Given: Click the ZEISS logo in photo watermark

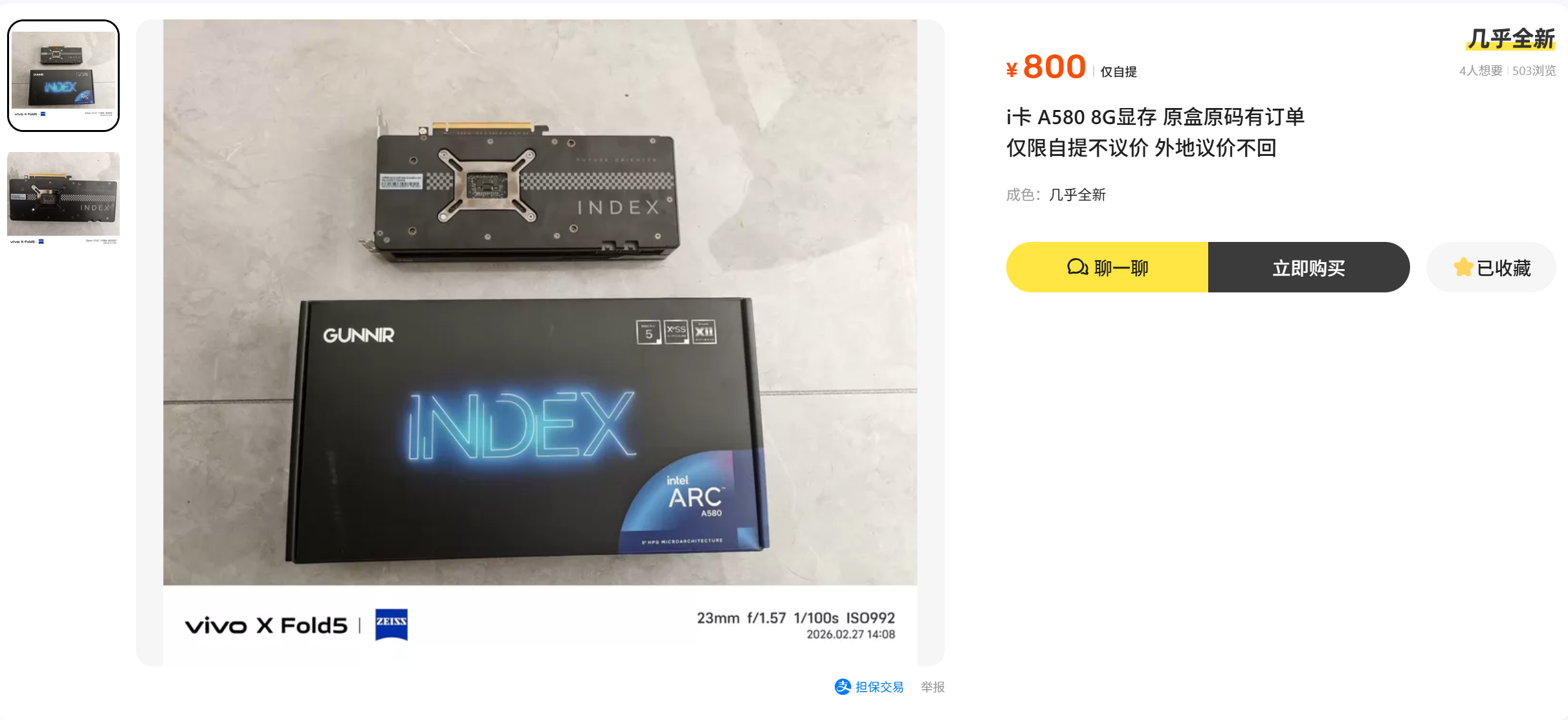Looking at the screenshot, I should click(392, 624).
